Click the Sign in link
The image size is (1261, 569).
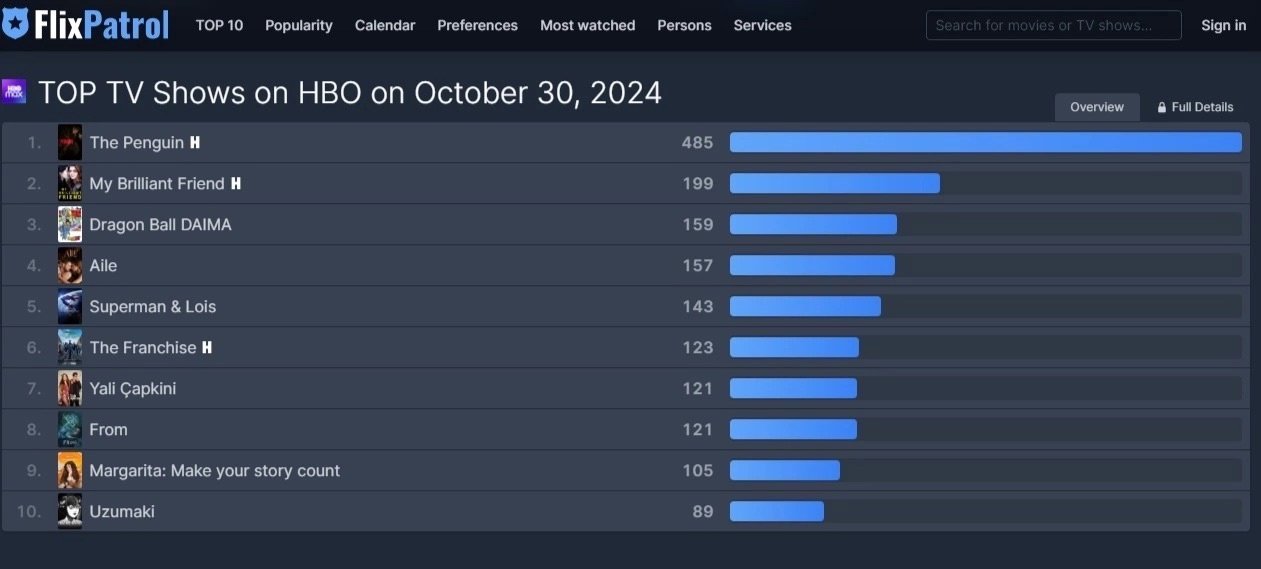pos(1223,25)
